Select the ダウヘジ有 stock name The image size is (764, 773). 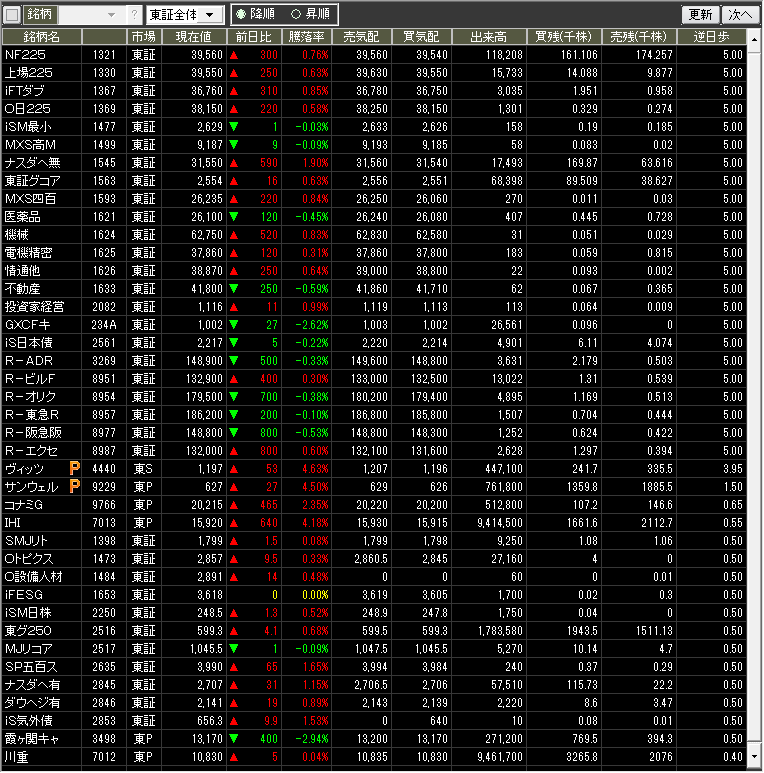(32, 703)
